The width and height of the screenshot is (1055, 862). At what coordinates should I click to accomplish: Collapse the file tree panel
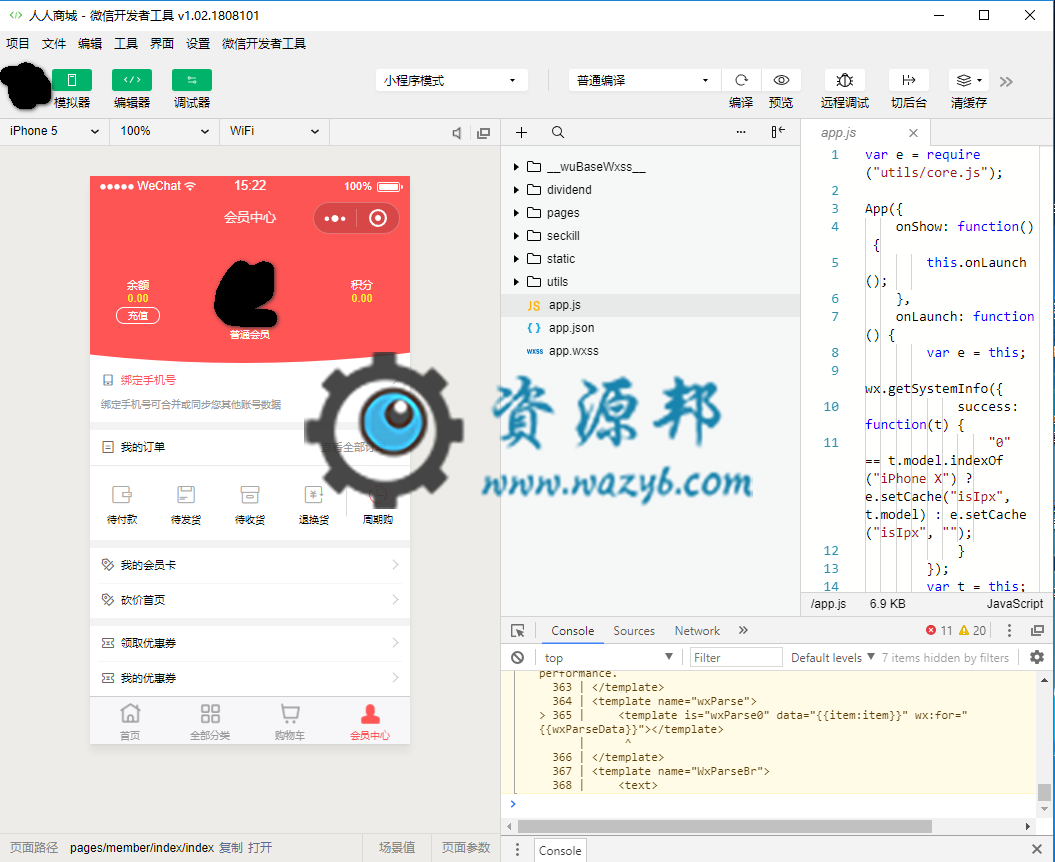(778, 132)
